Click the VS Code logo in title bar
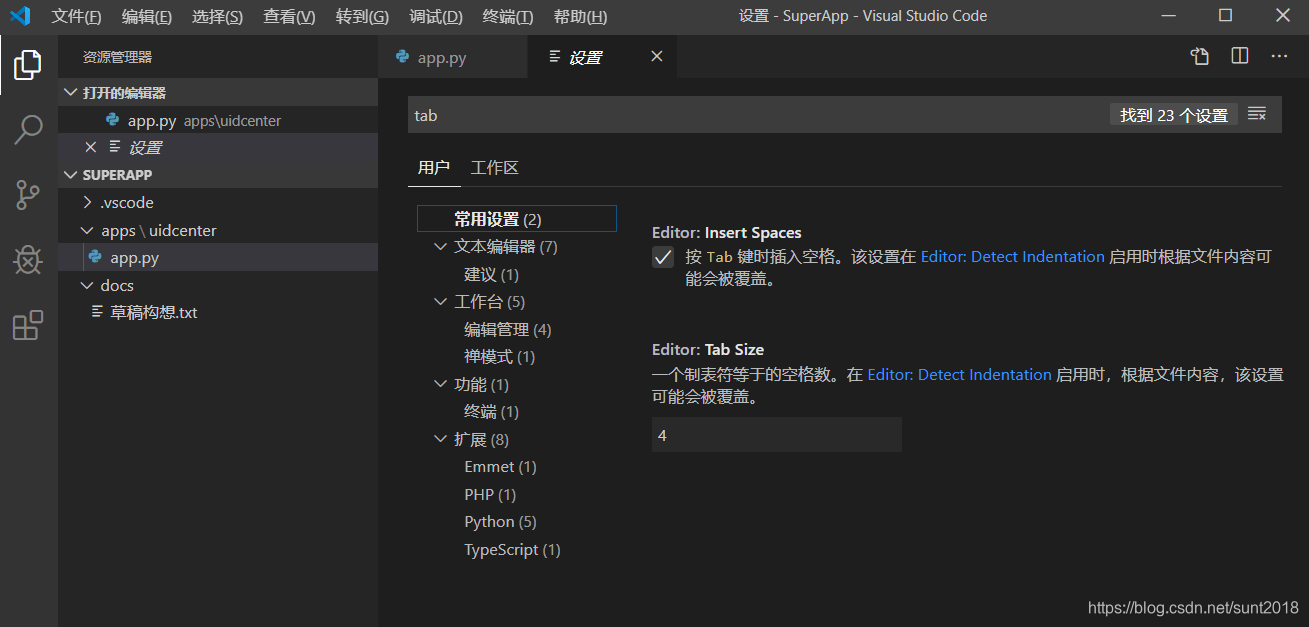Viewport: 1309px width, 627px height. pyautogui.click(x=20, y=16)
